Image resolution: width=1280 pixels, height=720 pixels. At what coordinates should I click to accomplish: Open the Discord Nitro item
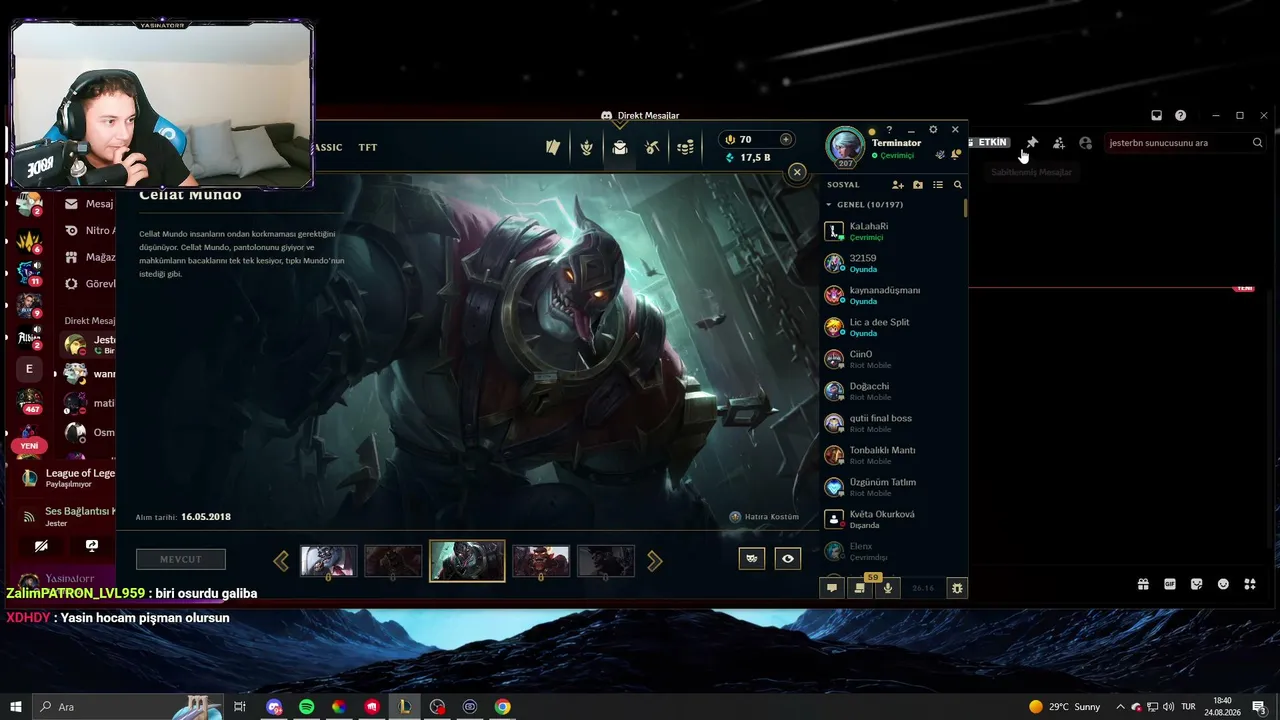[89, 231]
